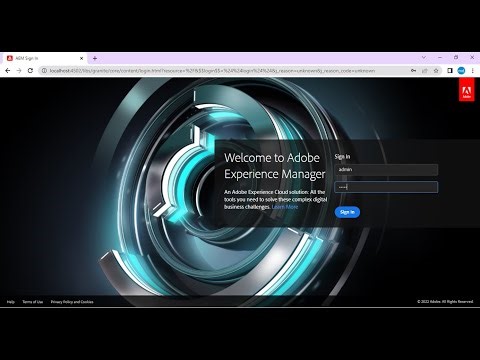Close the AEM Sign In tab

(81, 58)
